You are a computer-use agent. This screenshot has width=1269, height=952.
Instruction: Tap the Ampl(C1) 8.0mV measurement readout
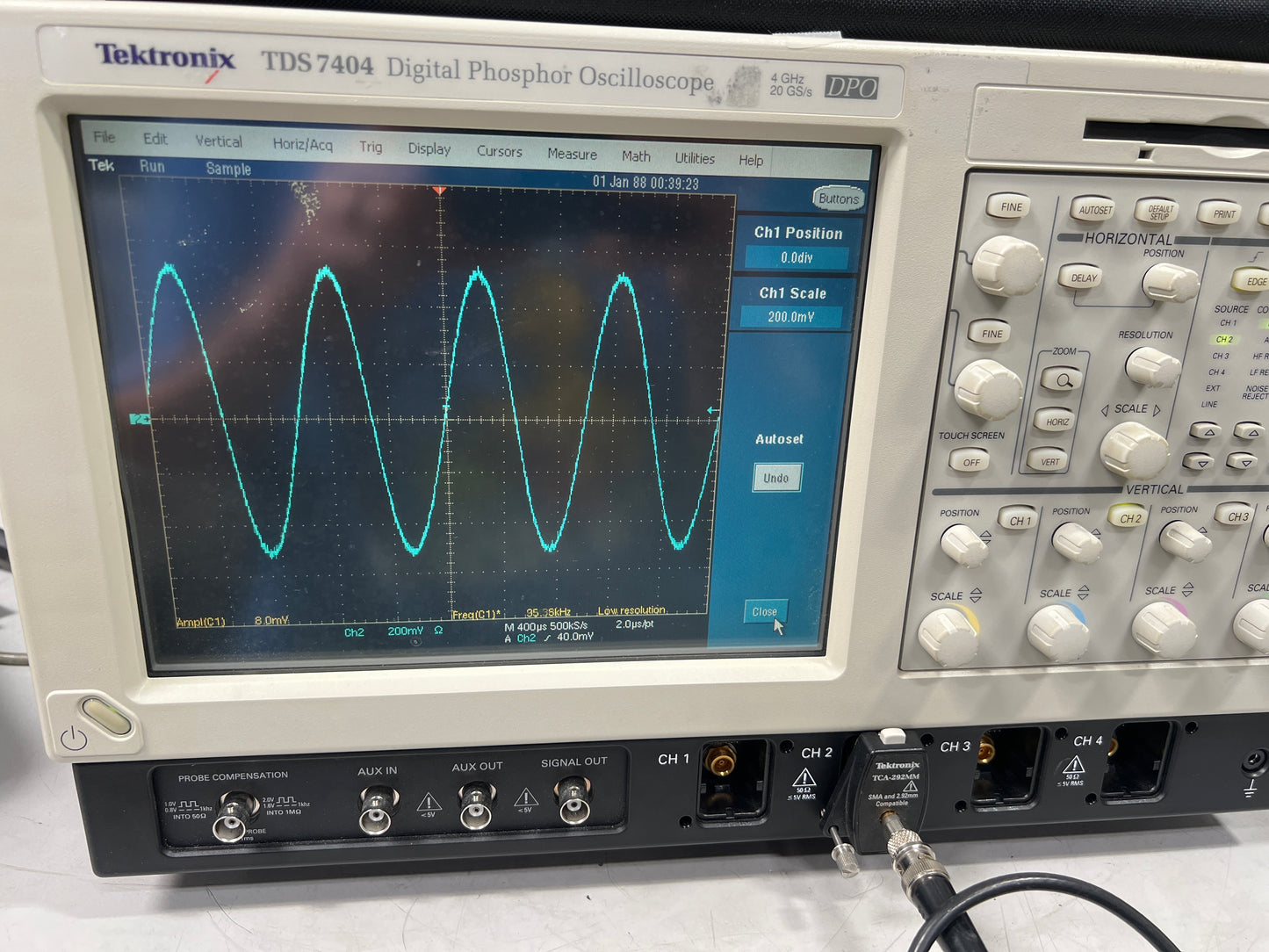pos(233,621)
